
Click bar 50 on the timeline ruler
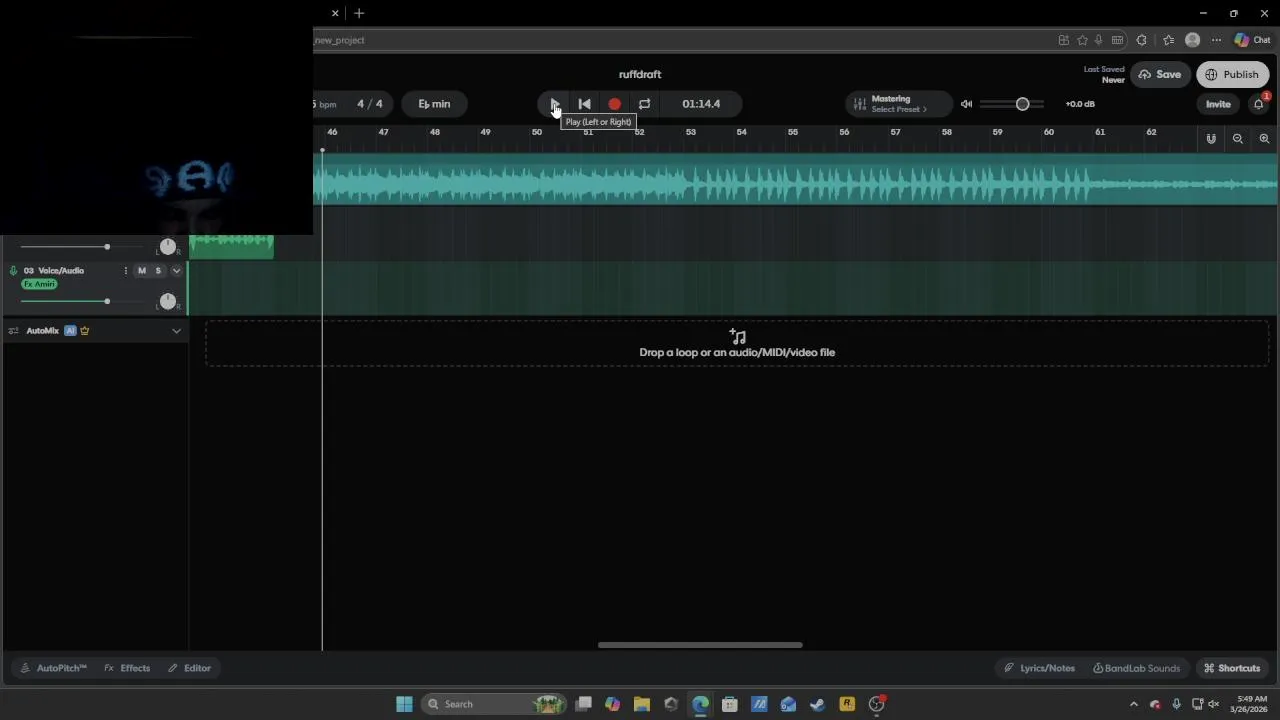click(x=537, y=132)
